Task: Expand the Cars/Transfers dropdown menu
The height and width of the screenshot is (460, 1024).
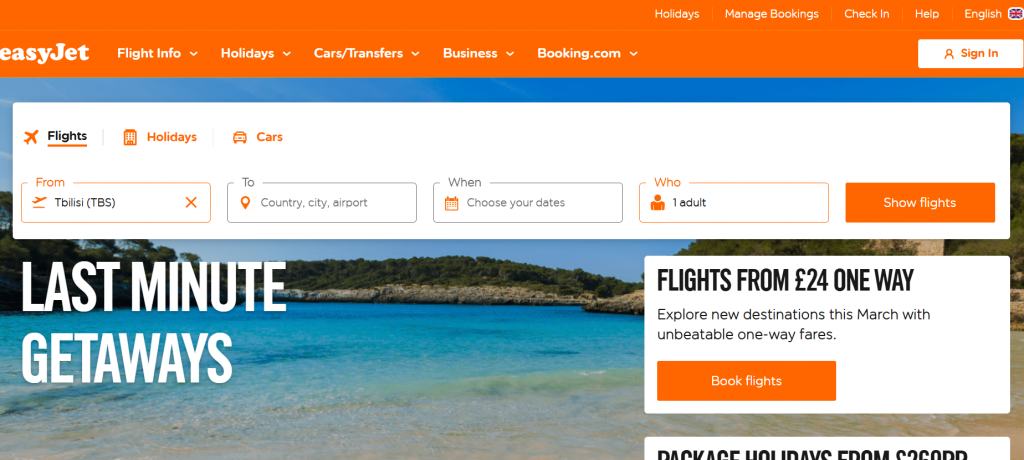Action: 366,54
